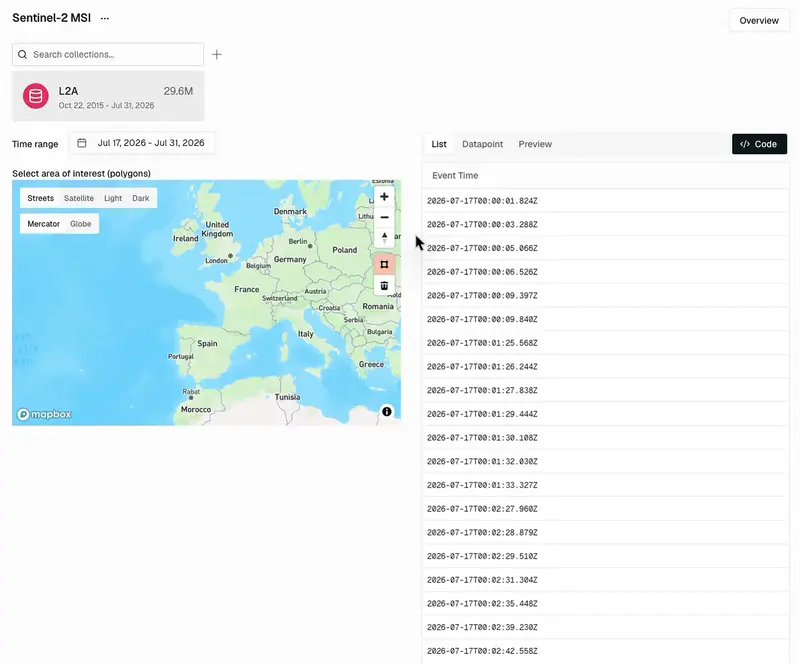
Task: Switch map style to Light
Action: click(113, 198)
